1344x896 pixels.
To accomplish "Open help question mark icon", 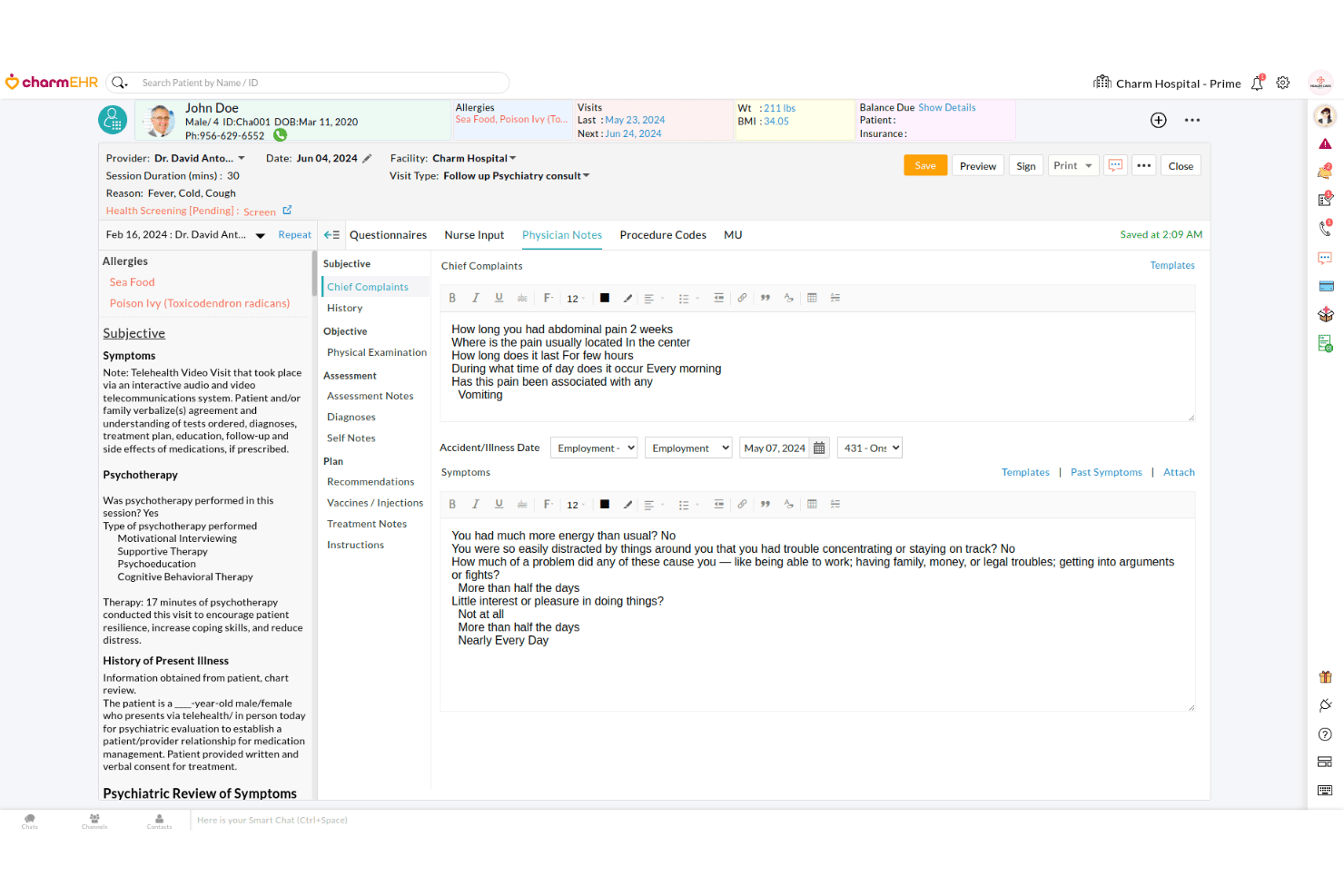I will [1325, 734].
